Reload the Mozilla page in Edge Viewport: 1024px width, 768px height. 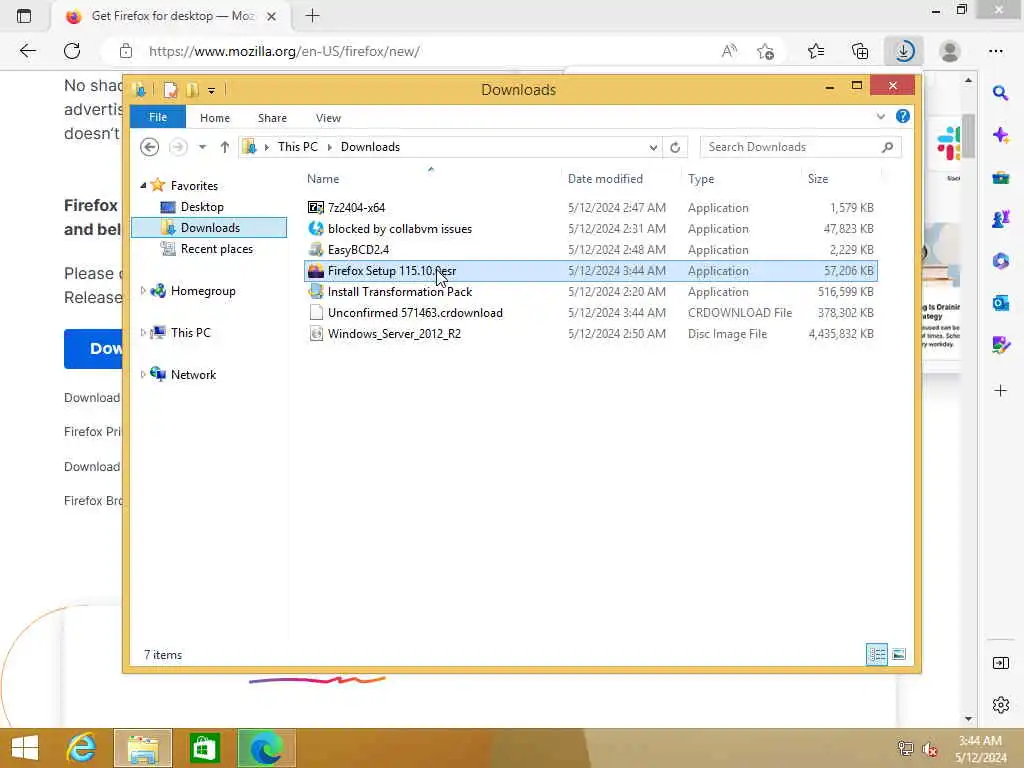point(72,51)
